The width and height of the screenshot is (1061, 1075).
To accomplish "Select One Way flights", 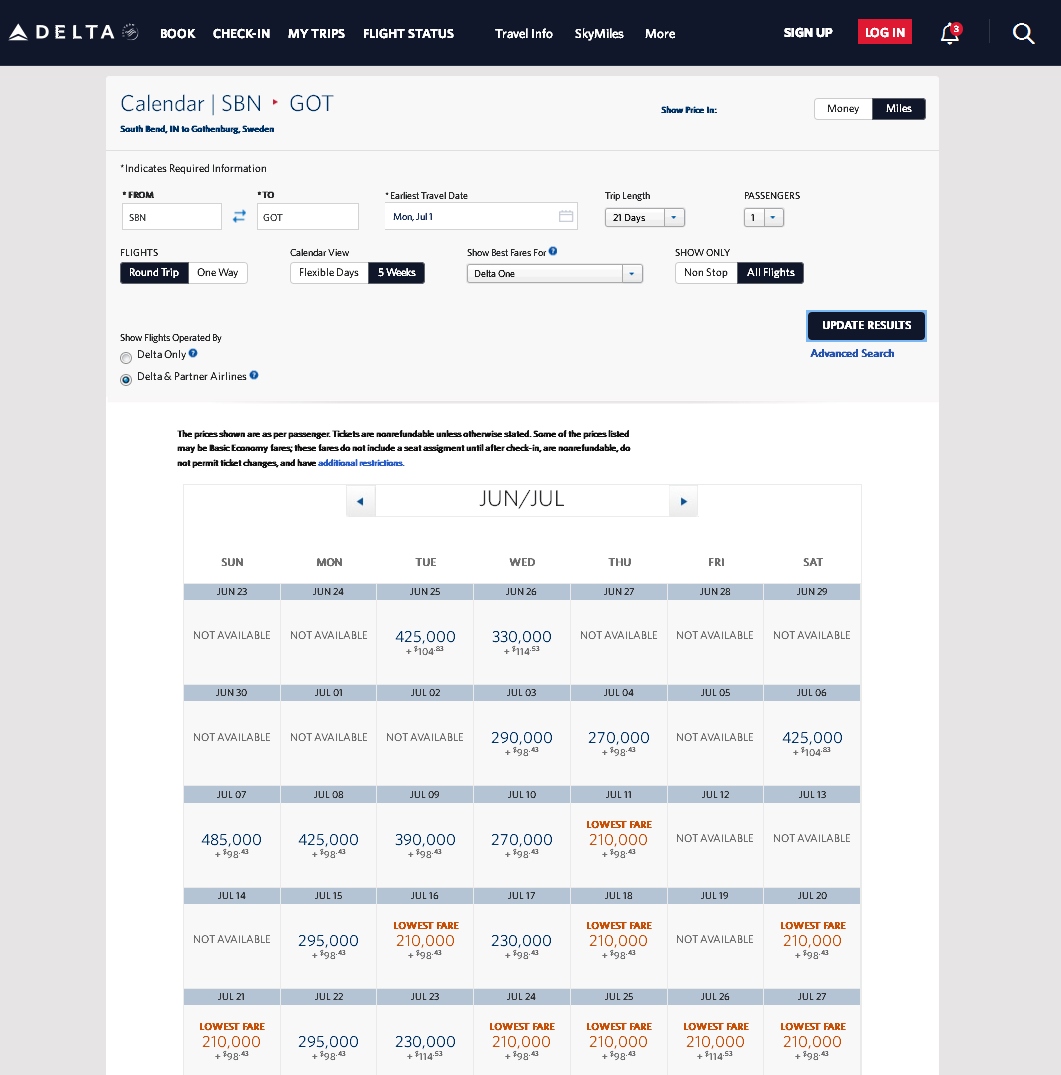I will (x=217, y=272).
